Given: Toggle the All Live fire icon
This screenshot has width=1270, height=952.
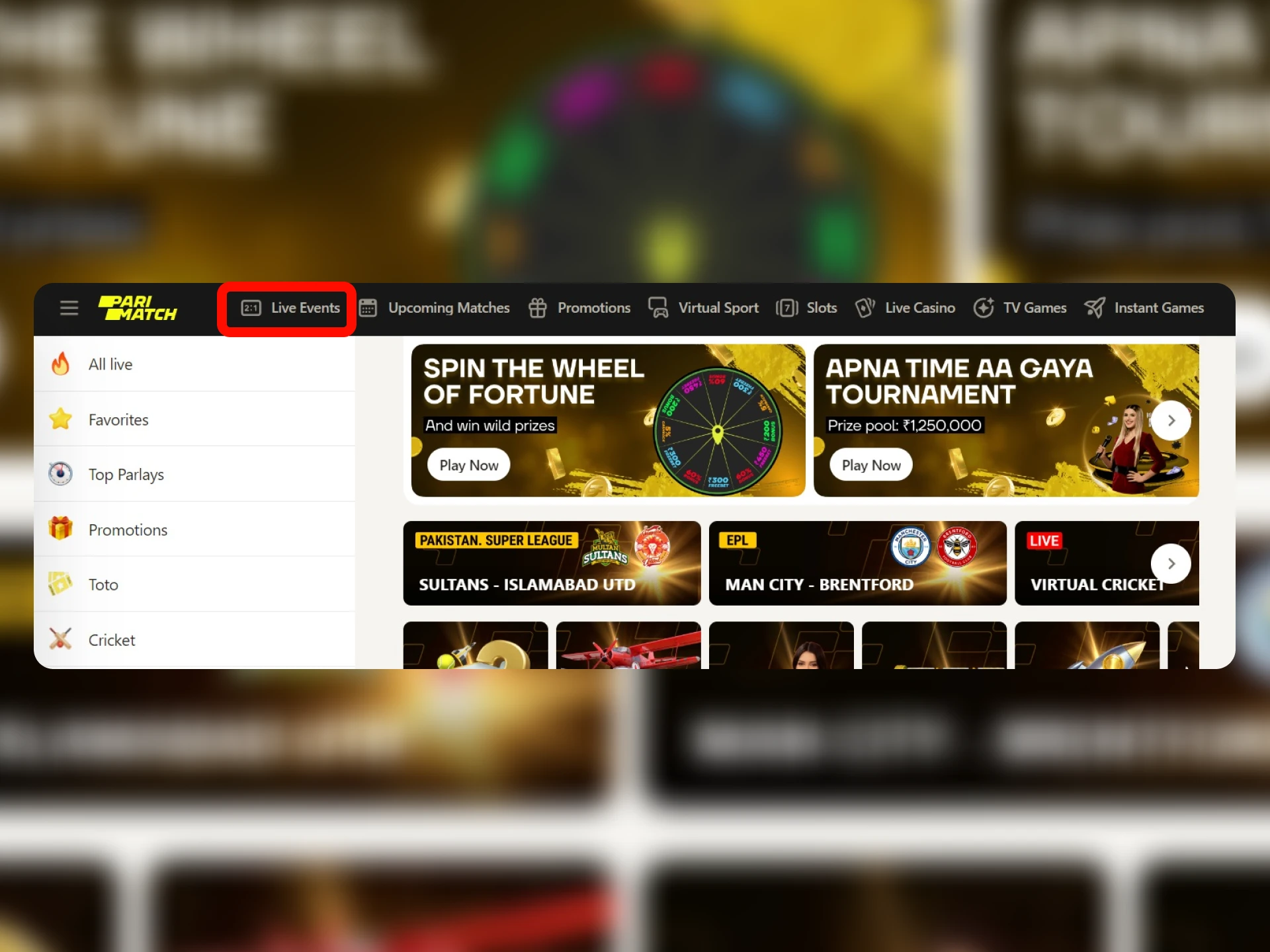Looking at the screenshot, I should pos(62,364).
